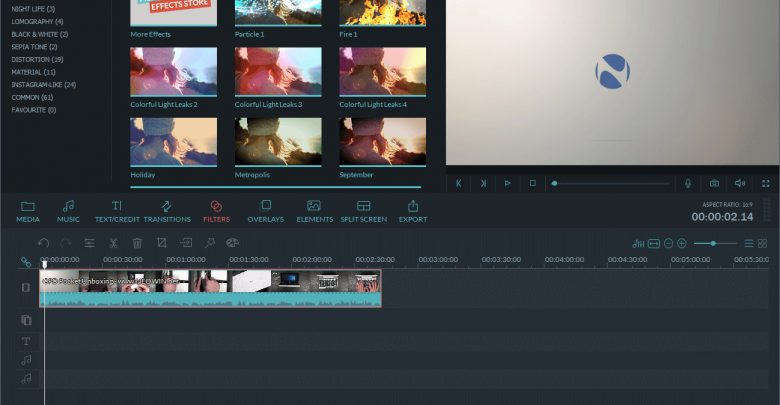Open the Overlays tab
Screen dimensions: 780x405
(266, 211)
